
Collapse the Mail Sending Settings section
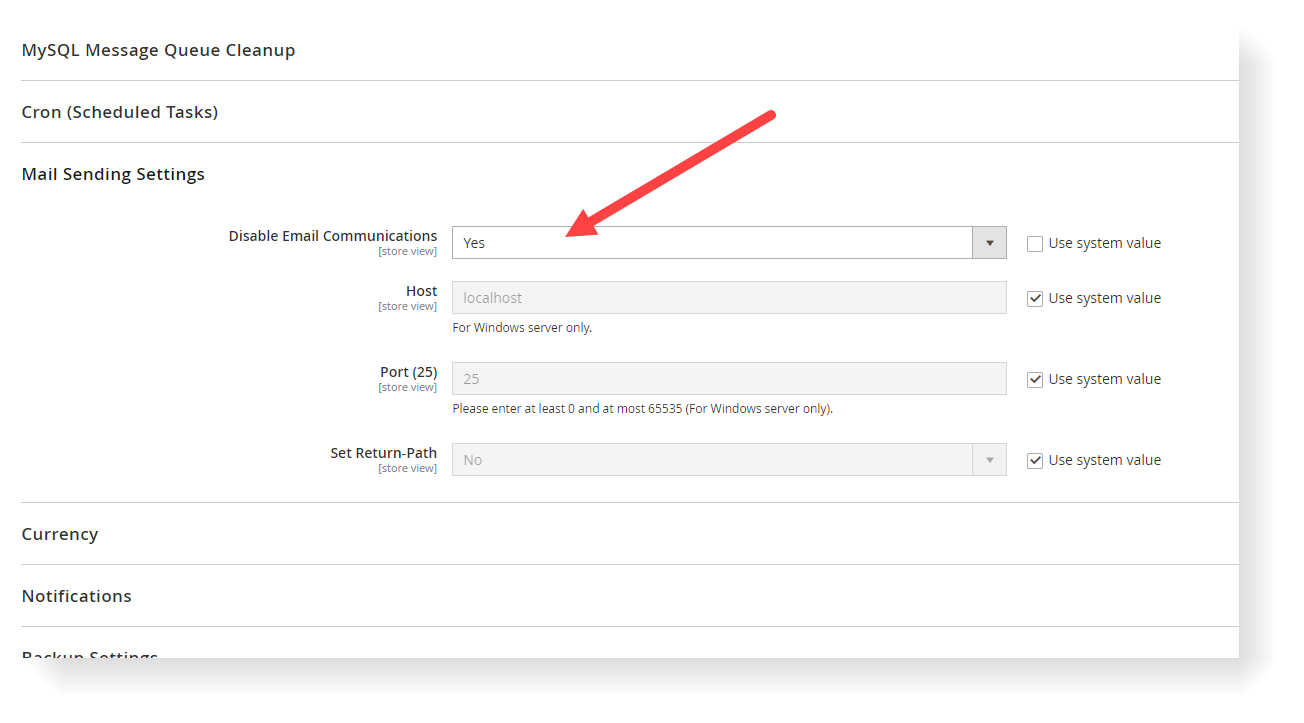(113, 173)
